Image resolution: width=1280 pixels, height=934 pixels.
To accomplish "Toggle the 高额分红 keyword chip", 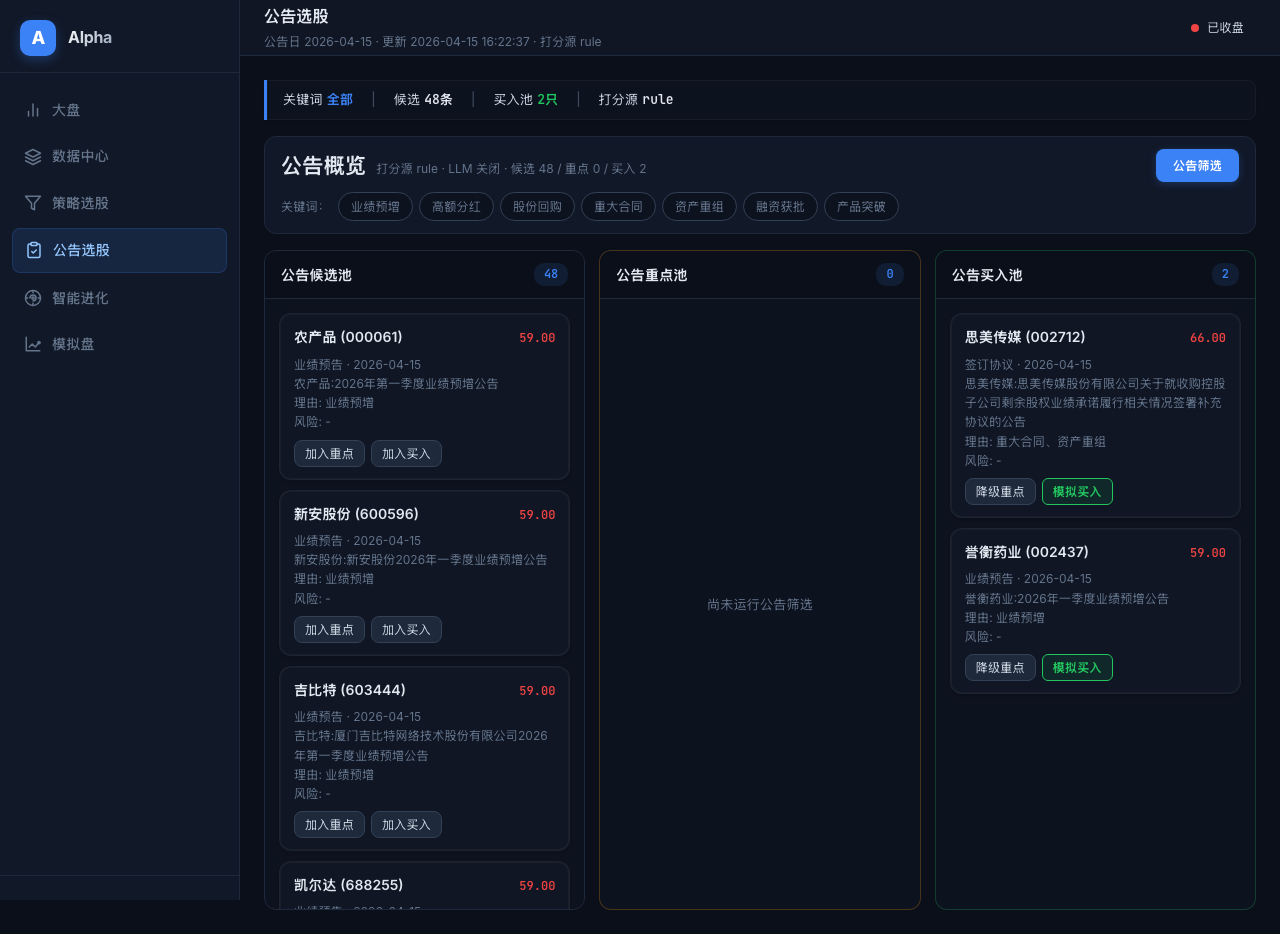I will (x=456, y=207).
